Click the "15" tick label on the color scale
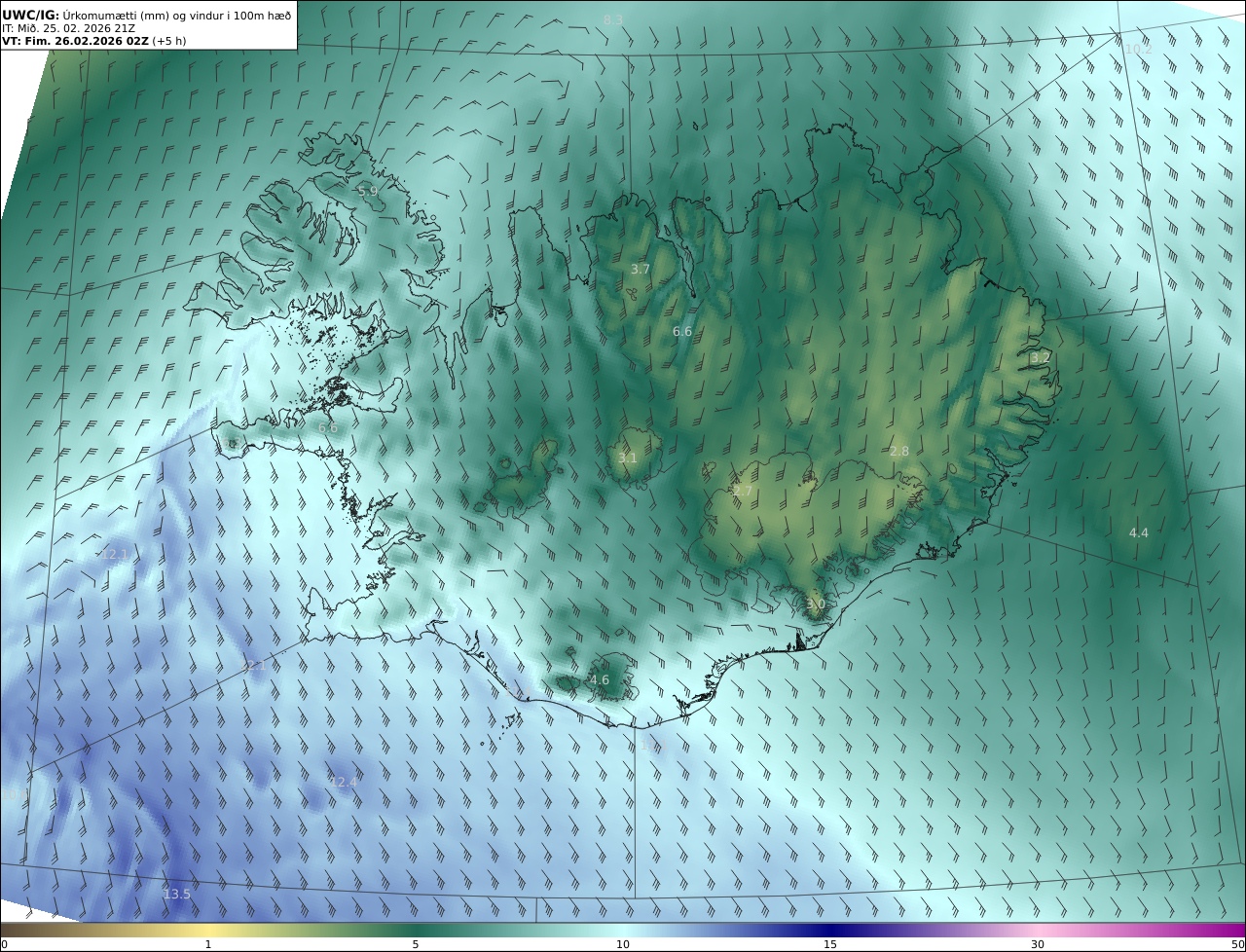1246x952 pixels. click(x=830, y=944)
